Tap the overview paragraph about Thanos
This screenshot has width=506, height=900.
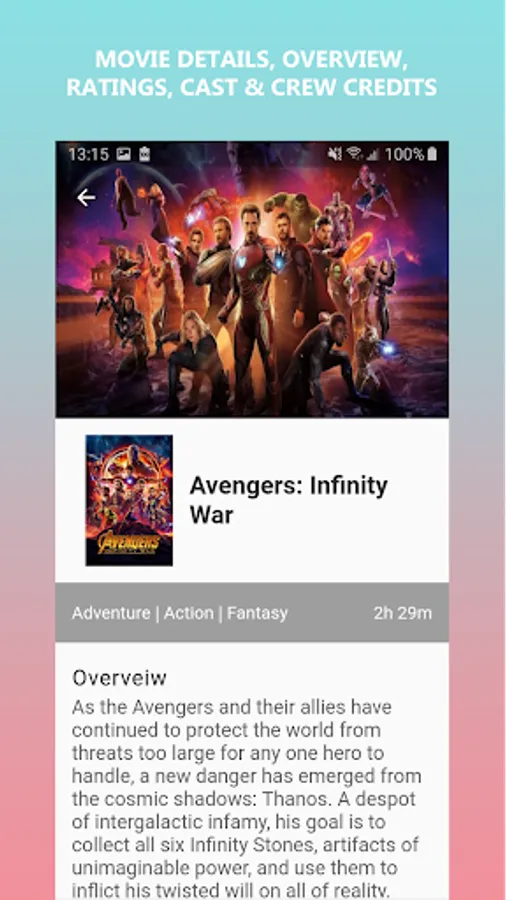(246, 798)
